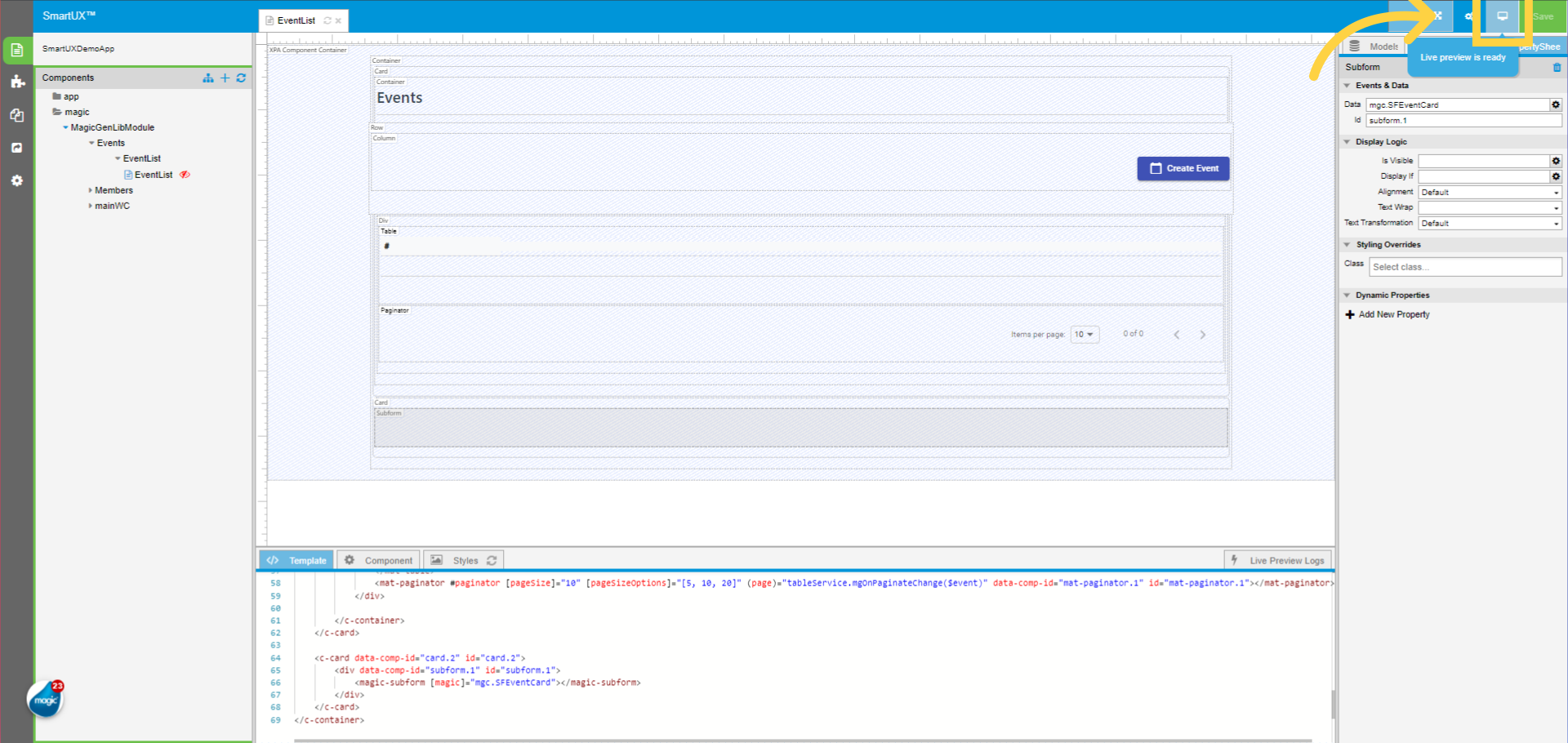The image size is (1568, 743).
Task: Open items per page dropdown
Action: (x=1085, y=335)
